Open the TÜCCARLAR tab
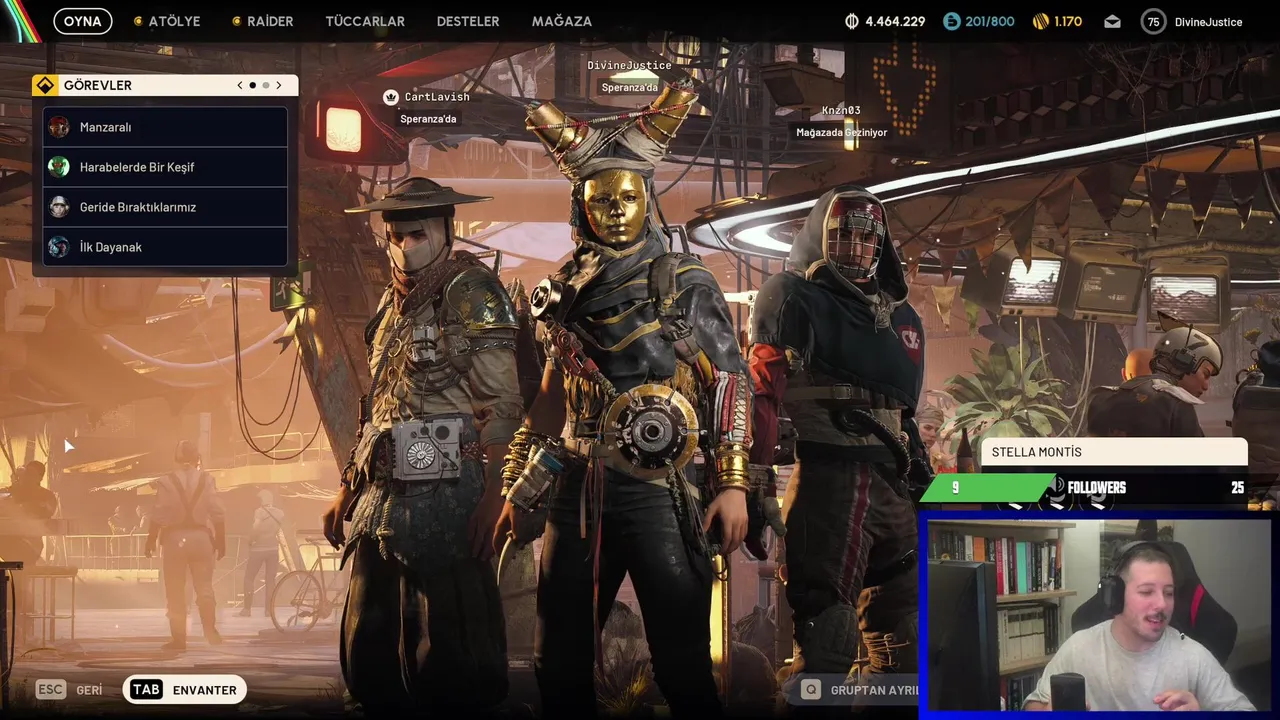The image size is (1280, 720). click(x=365, y=21)
